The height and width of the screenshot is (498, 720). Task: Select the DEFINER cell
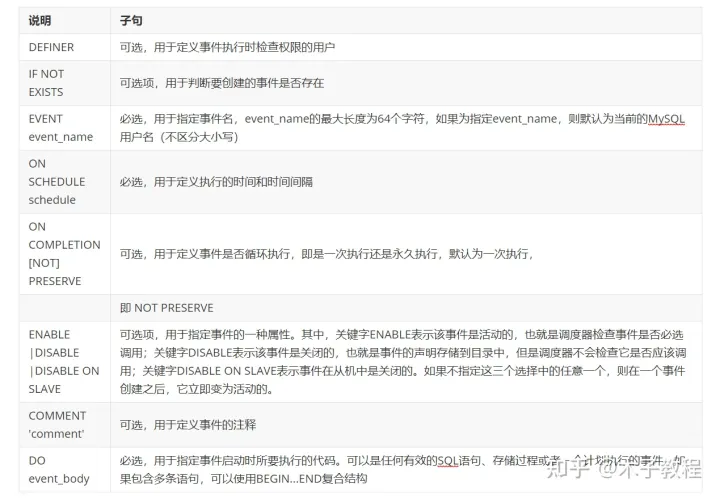(x=64, y=47)
